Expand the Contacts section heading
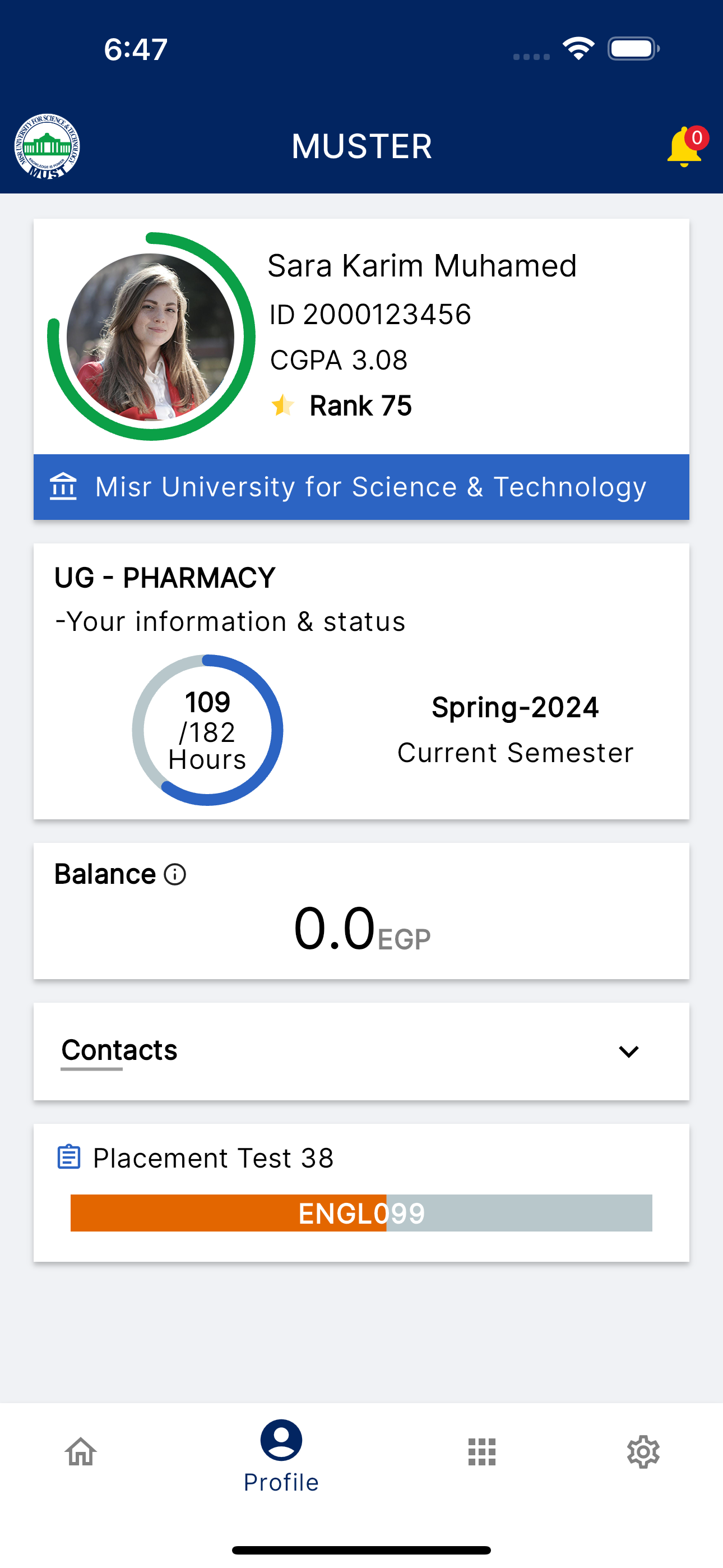The width and height of the screenshot is (723, 1568). 119,1050
